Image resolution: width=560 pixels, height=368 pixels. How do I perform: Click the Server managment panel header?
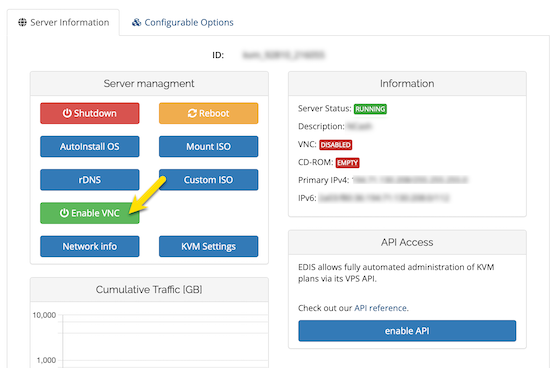pyautogui.click(x=149, y=84)
